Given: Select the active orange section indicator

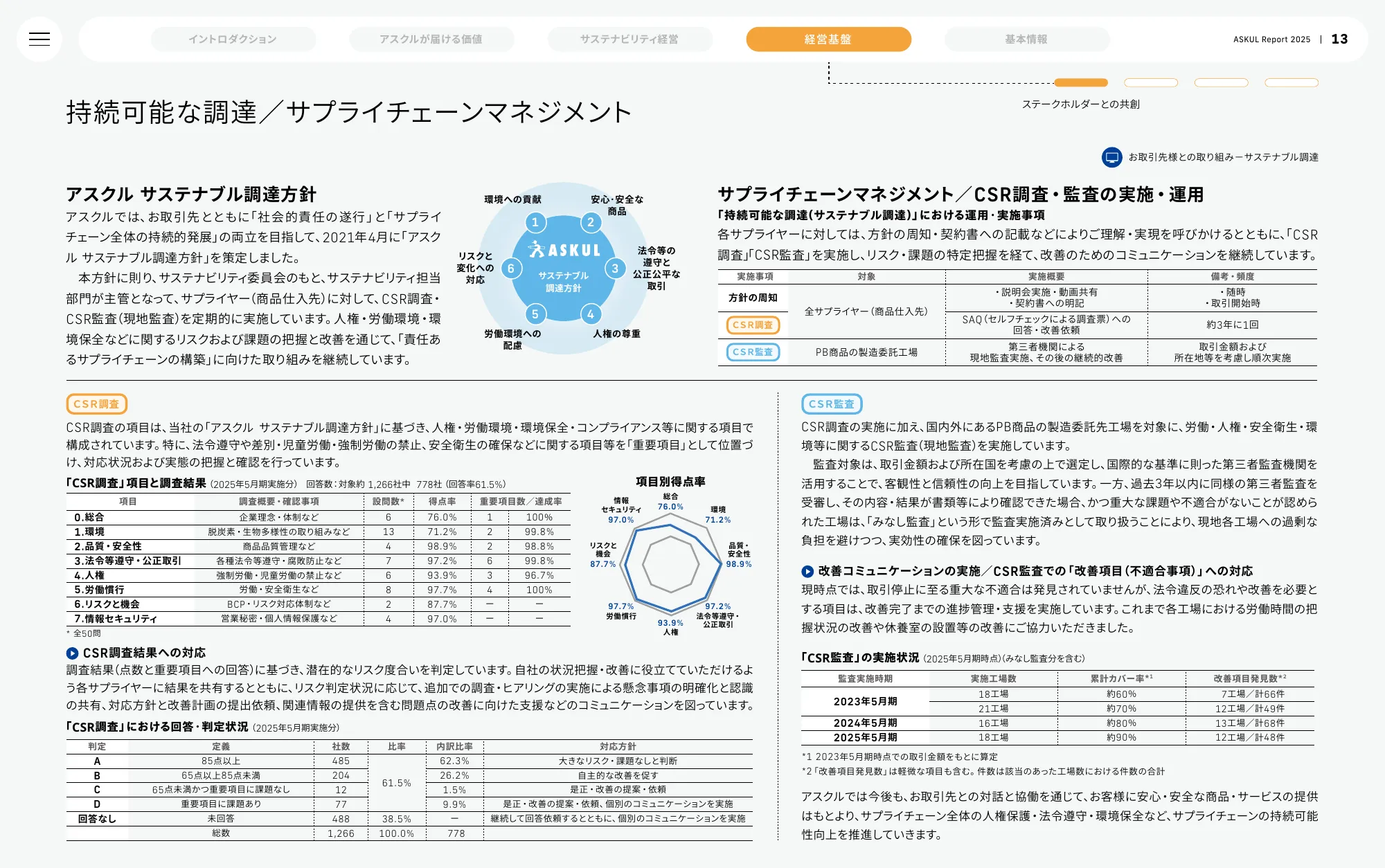Looking at the screenshot, I should [1081, 82].
